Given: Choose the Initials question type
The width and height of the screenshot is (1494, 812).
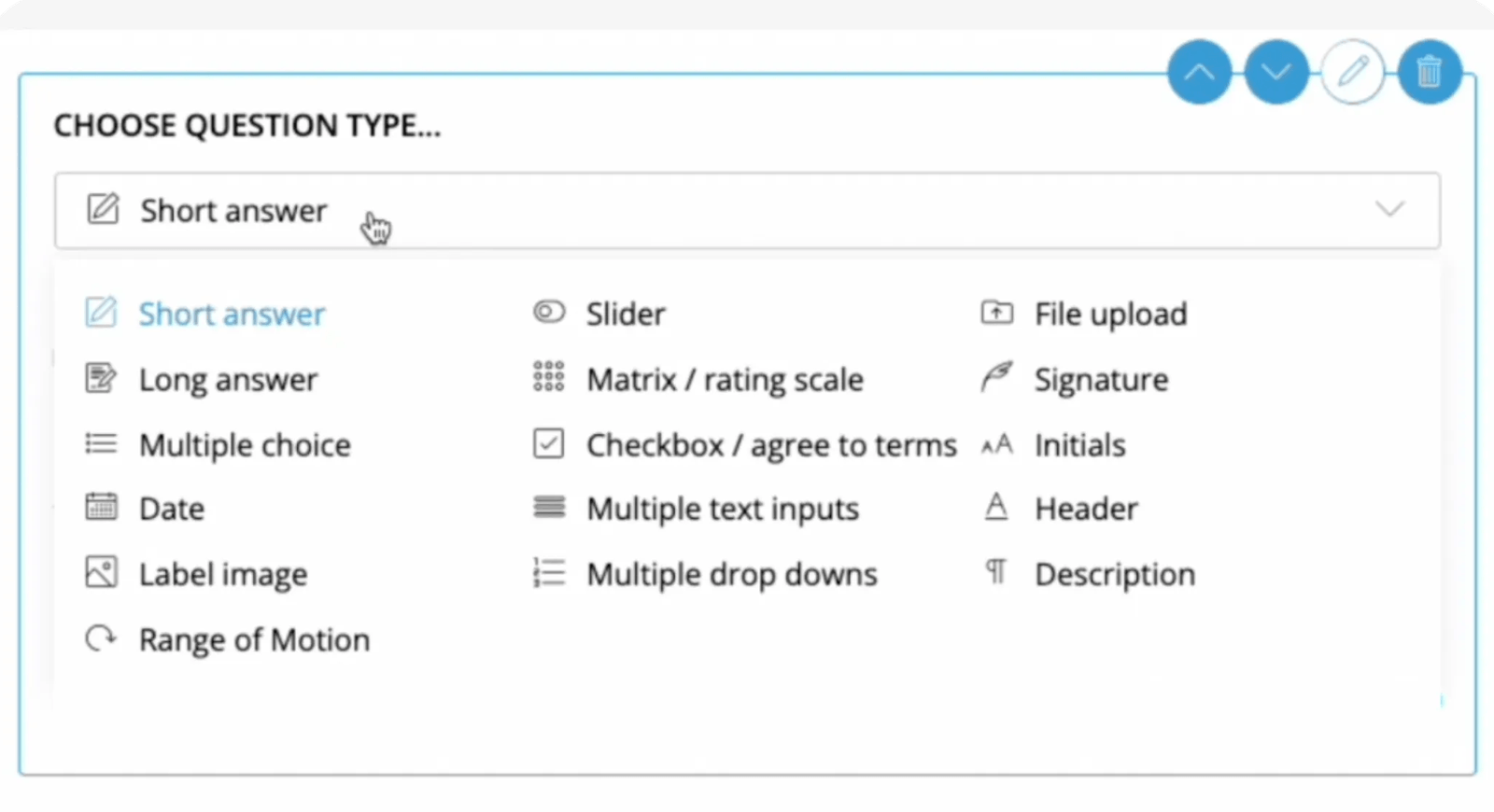Looking at the screenshot, I should tap(1079, 445).
